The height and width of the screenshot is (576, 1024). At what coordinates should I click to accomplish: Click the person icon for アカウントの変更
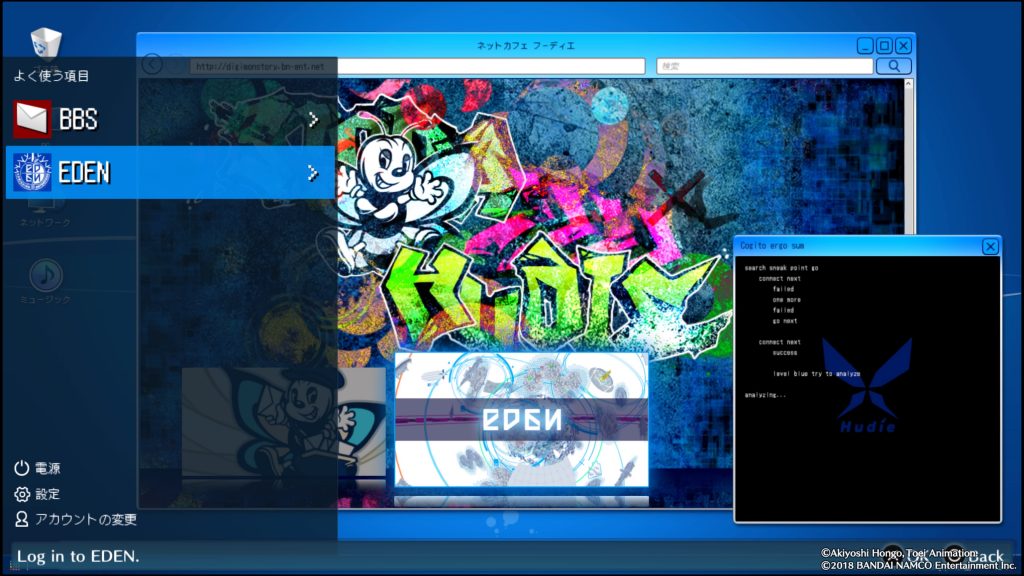click(x=21, y=520)
